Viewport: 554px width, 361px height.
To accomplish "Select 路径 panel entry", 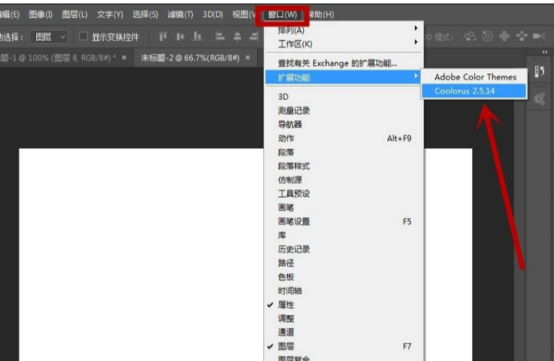I will point(344,263).
